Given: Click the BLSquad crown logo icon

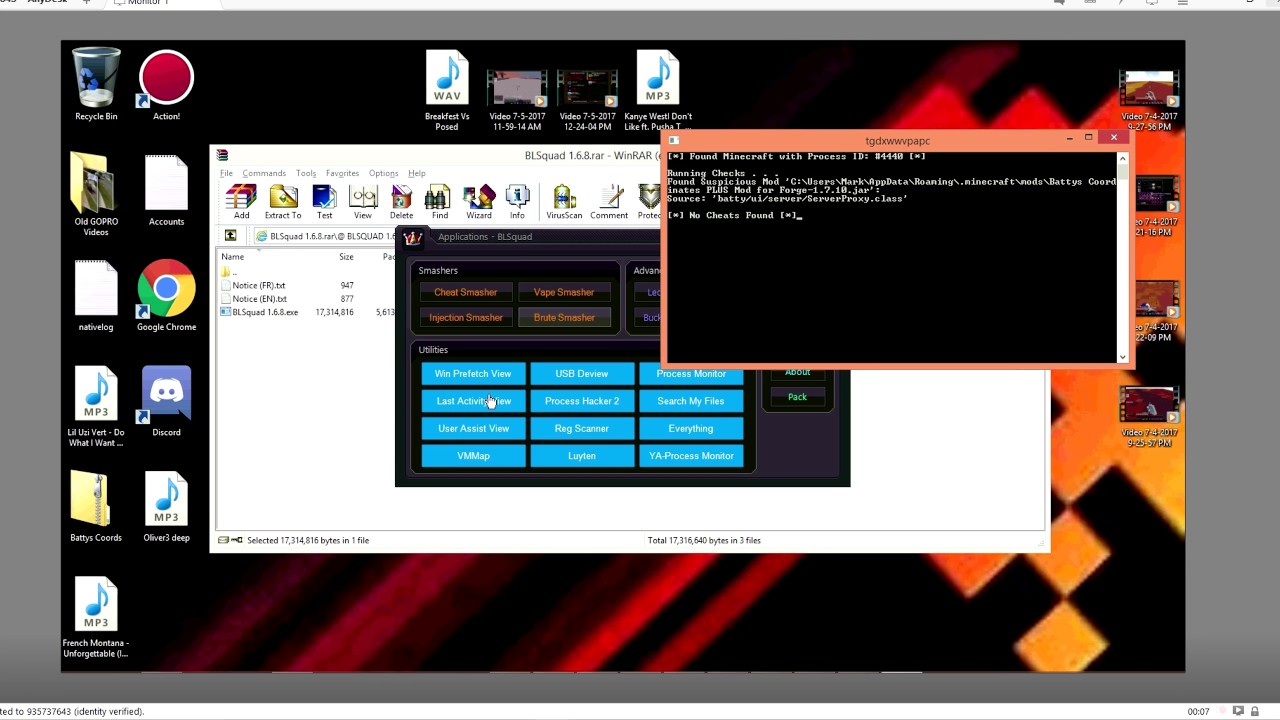Looking at the screenshot, I should point(412,237).
